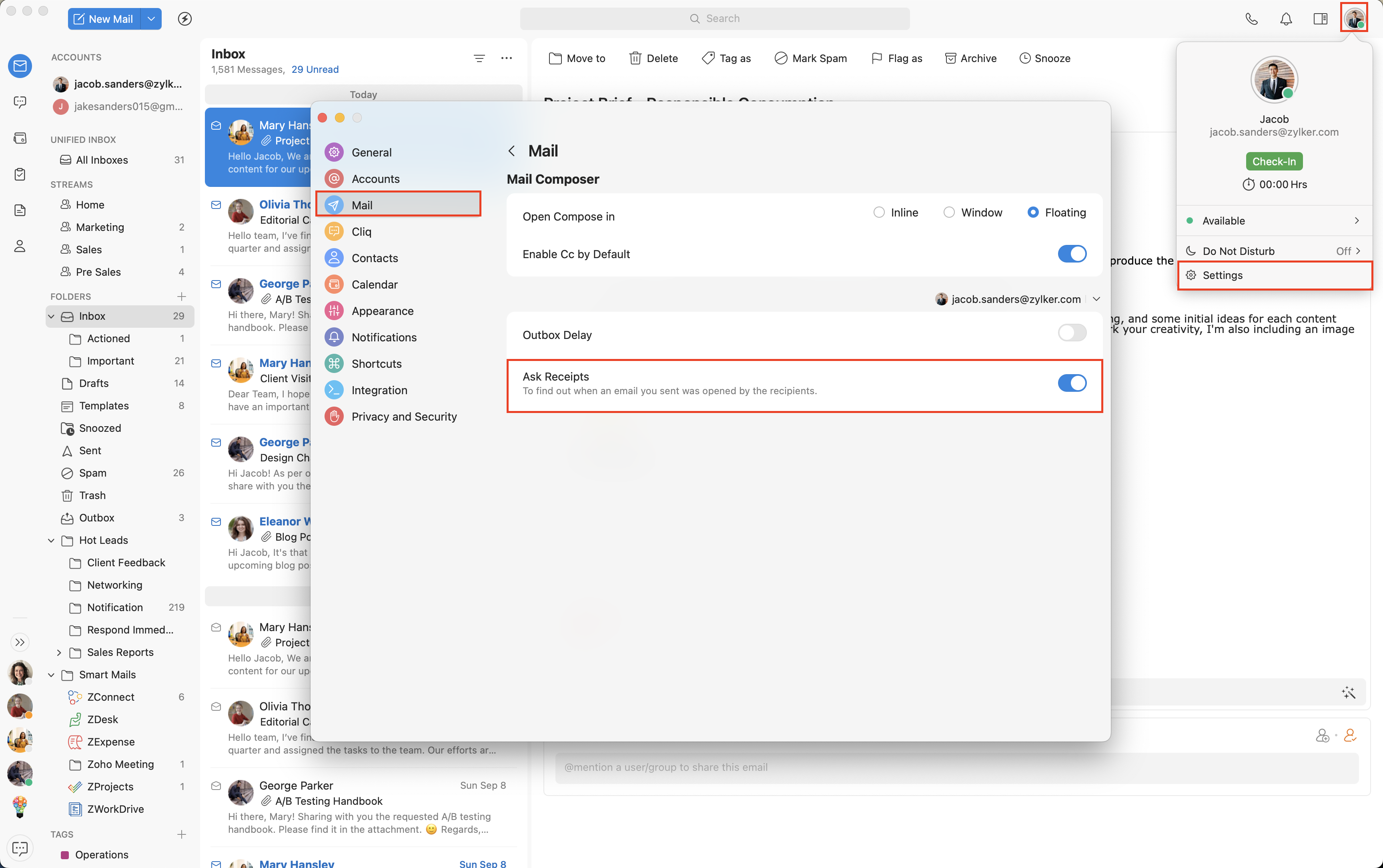The image size is (1383, 868).
Task: Expand the Sales Reports folder
Action: click(59, 652)
